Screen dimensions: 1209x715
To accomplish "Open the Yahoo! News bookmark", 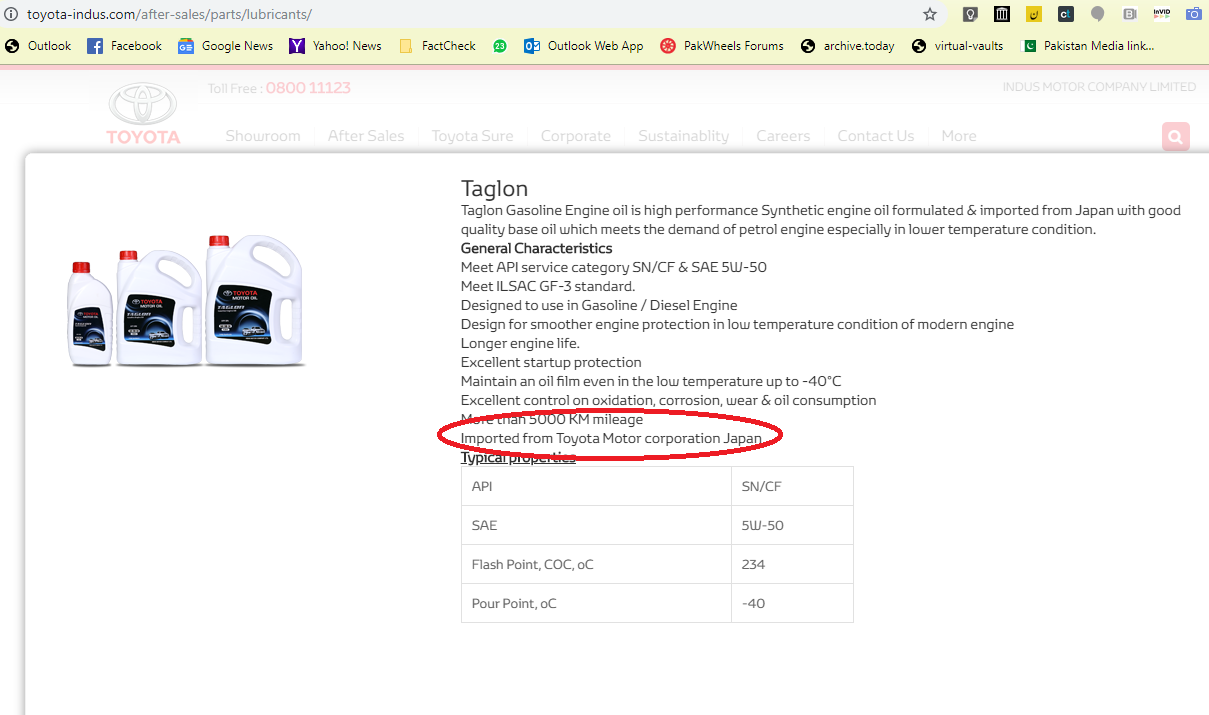I will point(336,46).
